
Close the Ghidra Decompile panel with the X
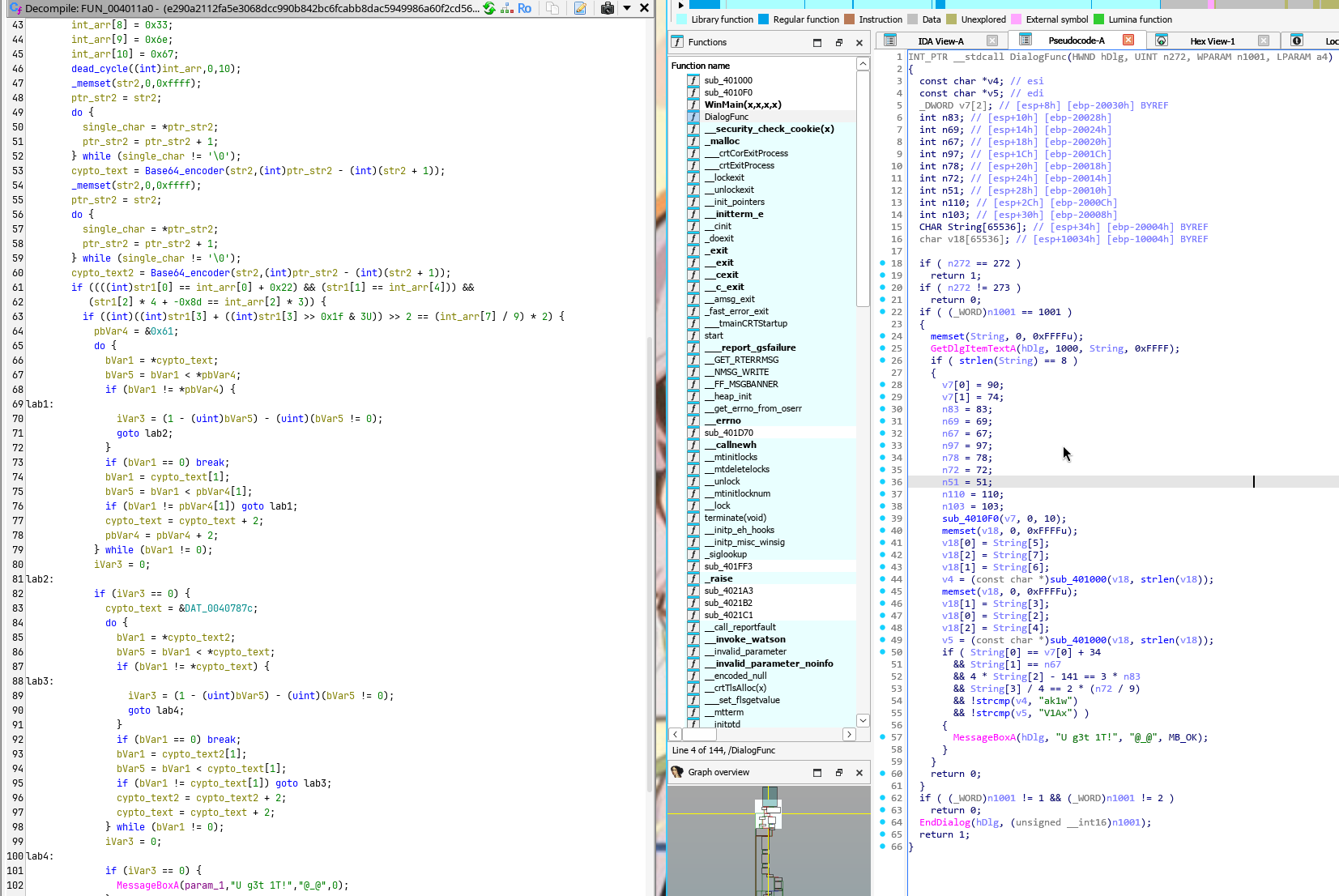(644, 8)
